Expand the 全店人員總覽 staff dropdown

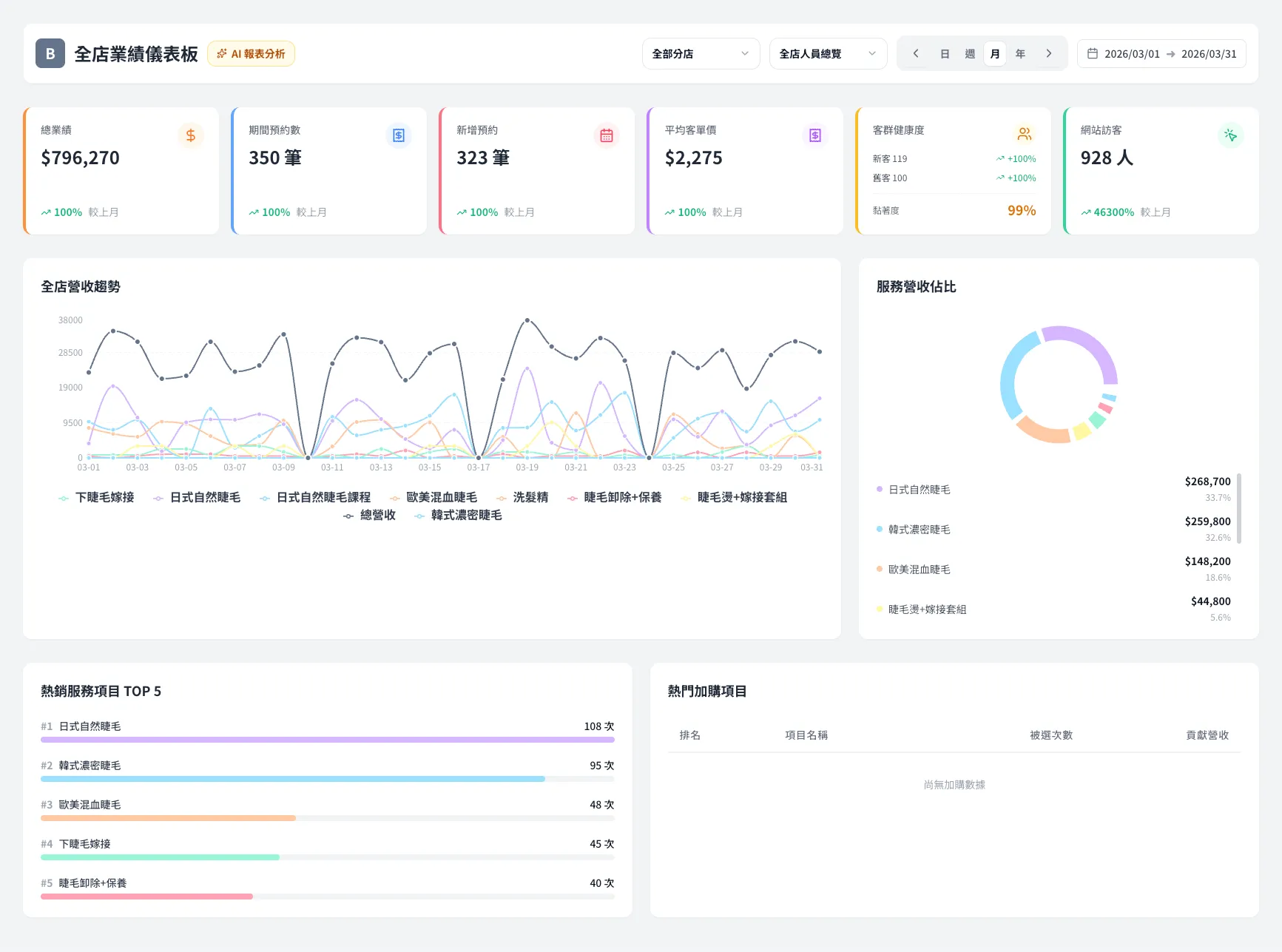[x=828, y=54]
